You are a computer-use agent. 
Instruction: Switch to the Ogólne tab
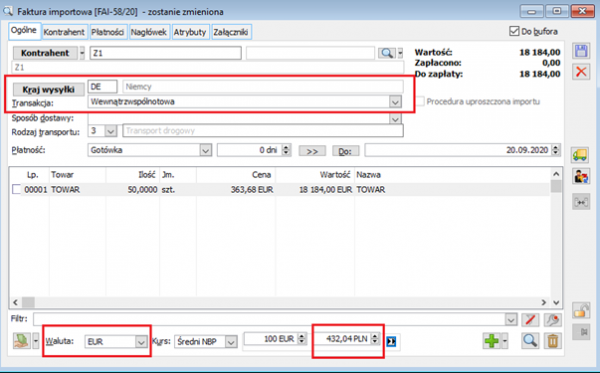(x=24, y=31)
